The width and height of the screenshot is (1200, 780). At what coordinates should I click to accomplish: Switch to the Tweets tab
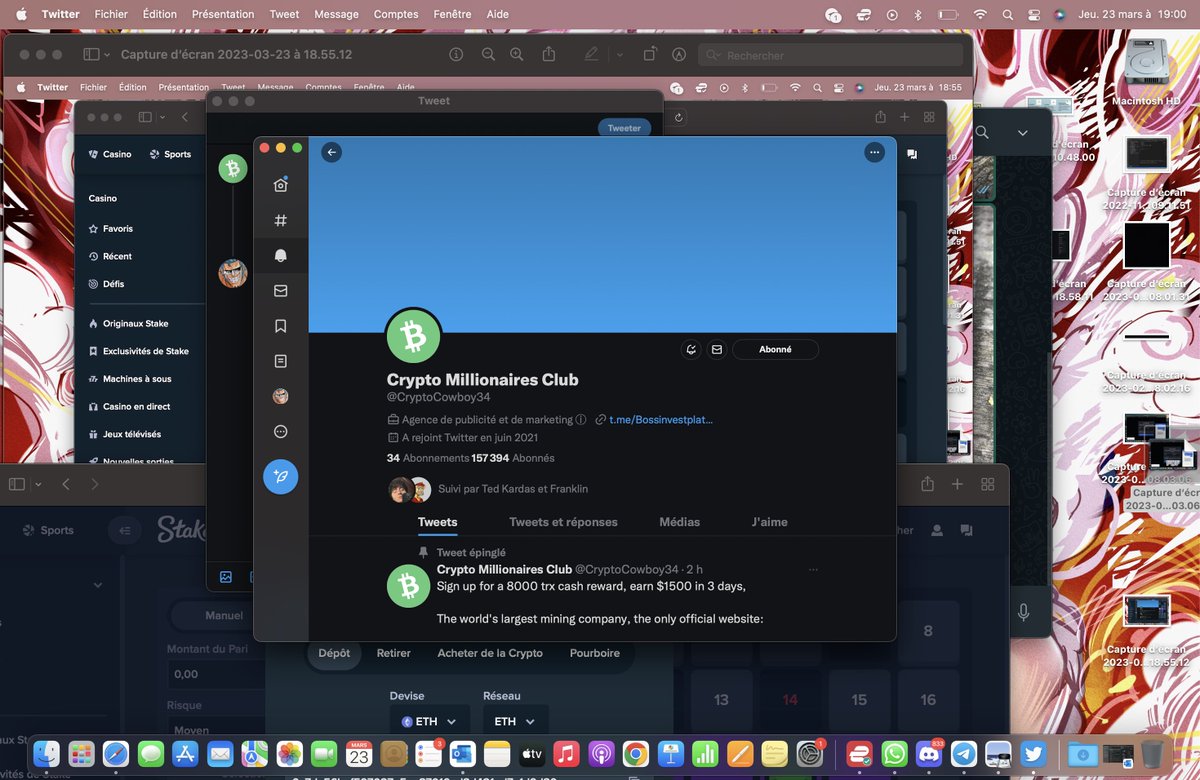(x=438, y=522)
